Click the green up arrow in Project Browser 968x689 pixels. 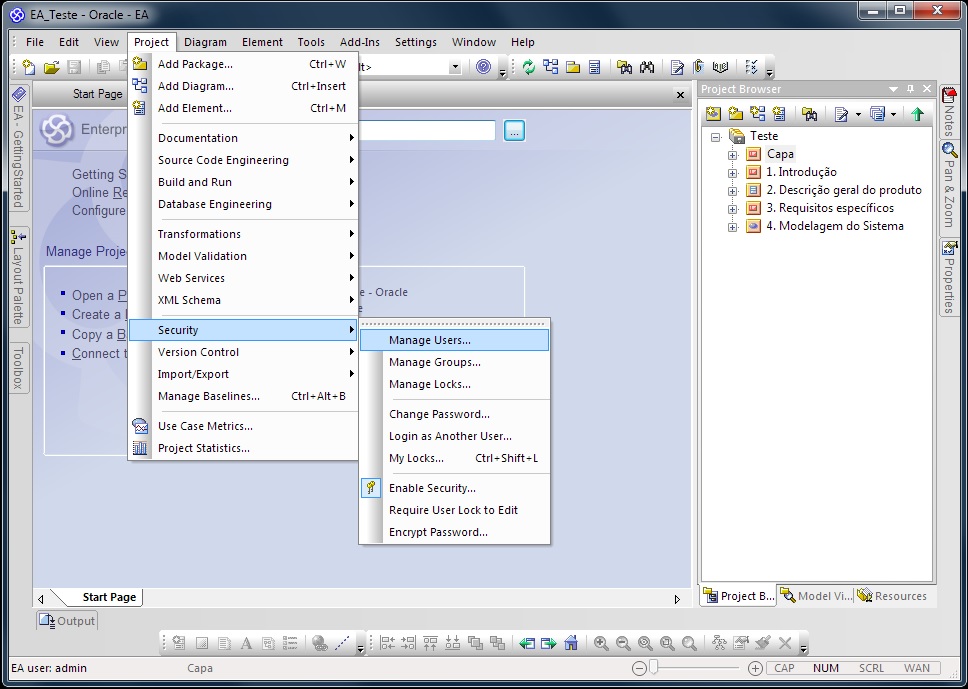click(x=917, y=114)
